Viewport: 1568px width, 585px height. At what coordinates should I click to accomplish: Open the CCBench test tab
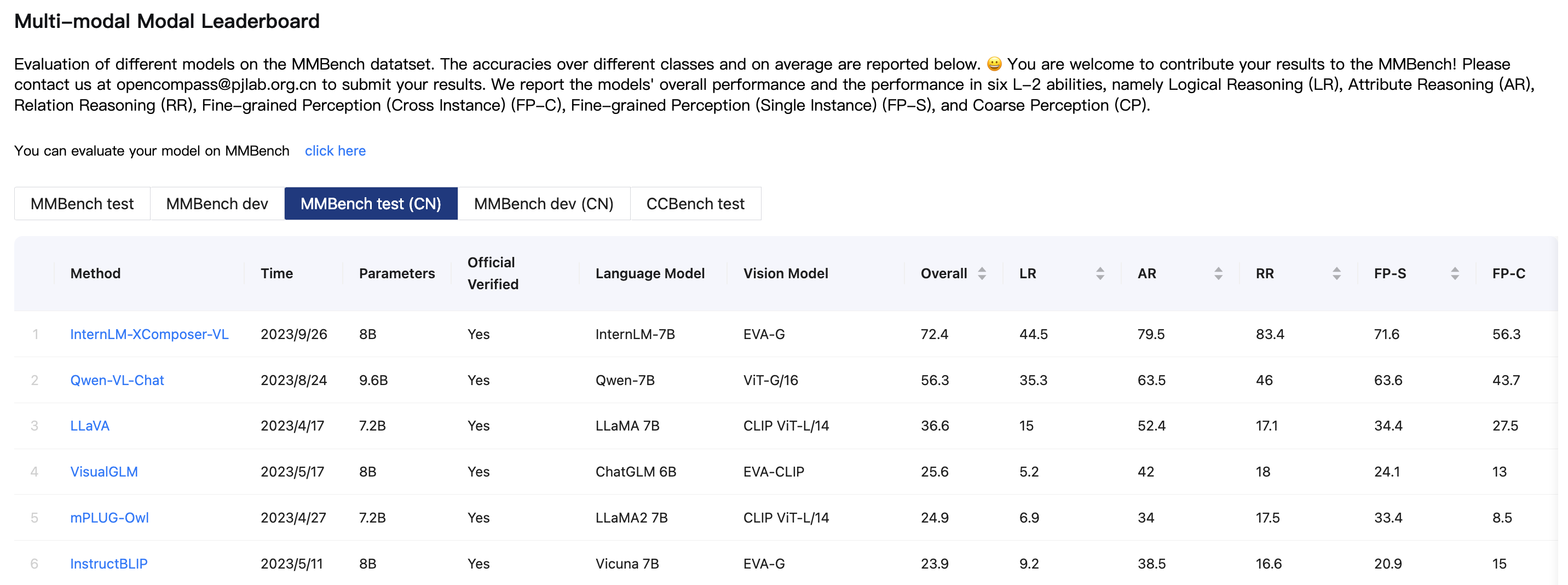[x=695, y=204]
